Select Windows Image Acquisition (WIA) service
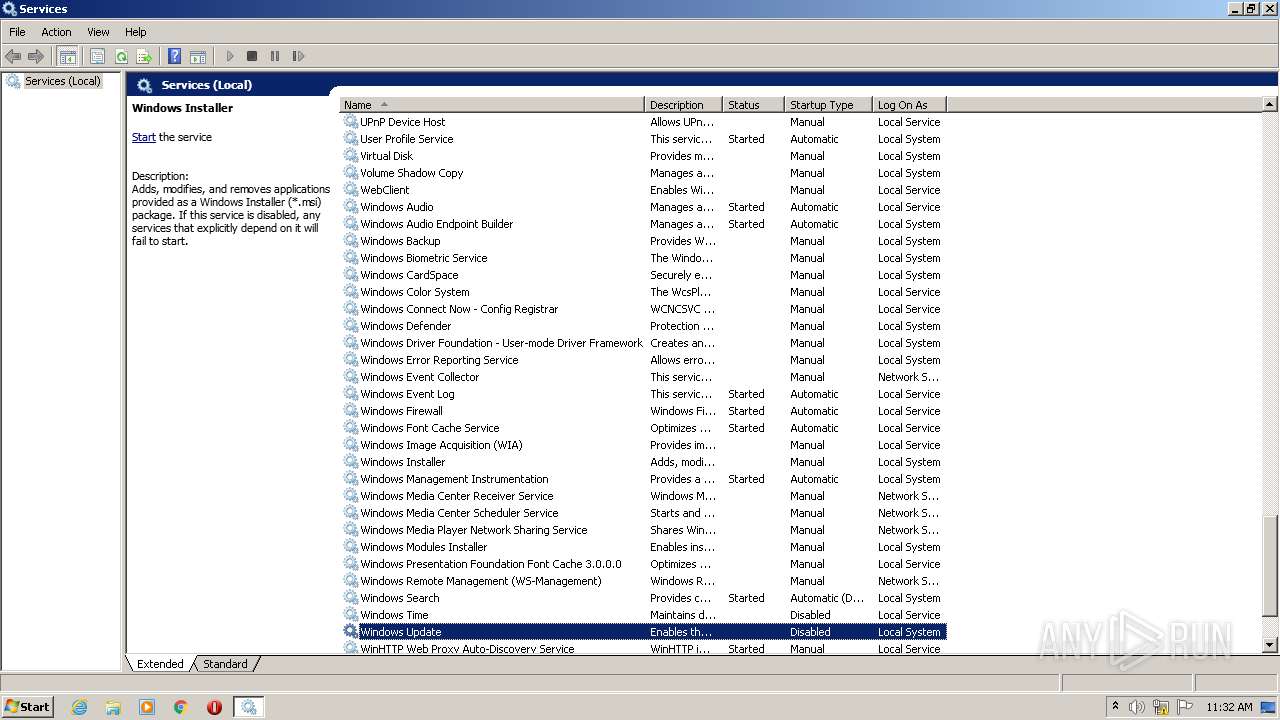1280x720 pixels. click(643, 445)
